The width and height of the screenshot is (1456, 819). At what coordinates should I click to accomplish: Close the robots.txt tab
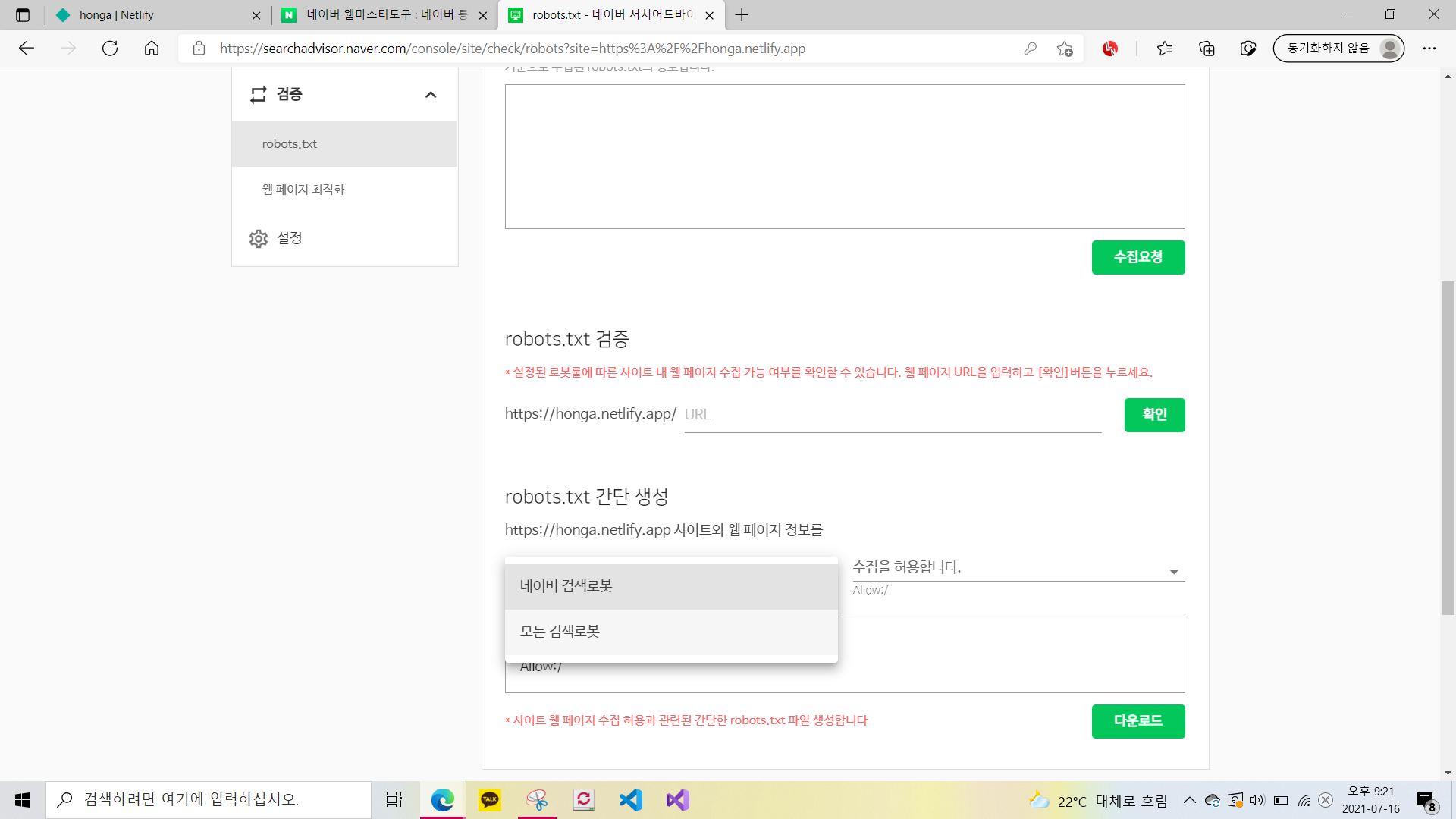pyautogui.click(x=709, y=15)
